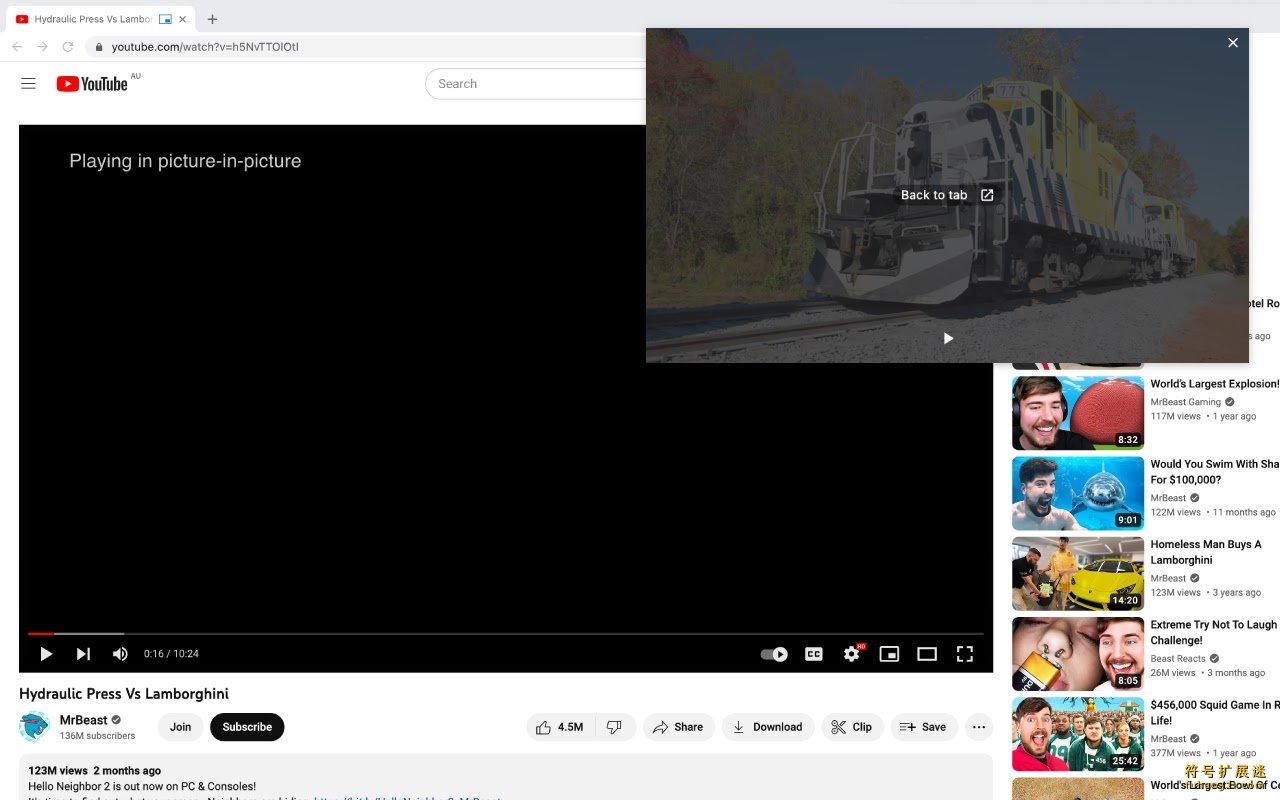Click the miniplayer icon in player controls
The width and height of the screenshot is (1280, 800).
[889, 654]
